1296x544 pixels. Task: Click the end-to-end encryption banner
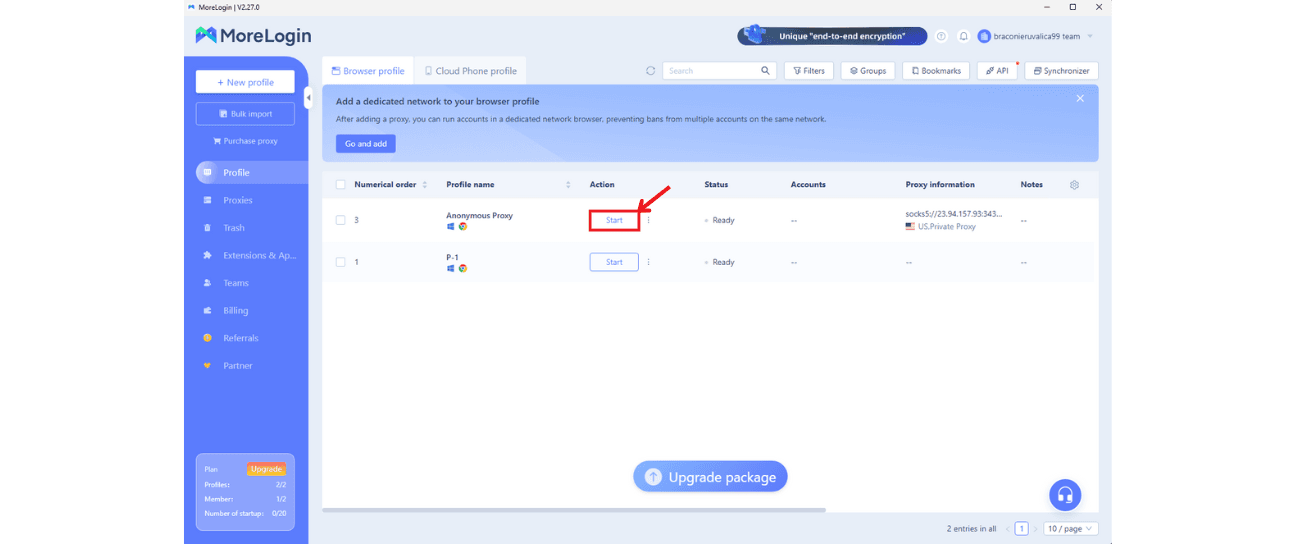coord(832,36)
